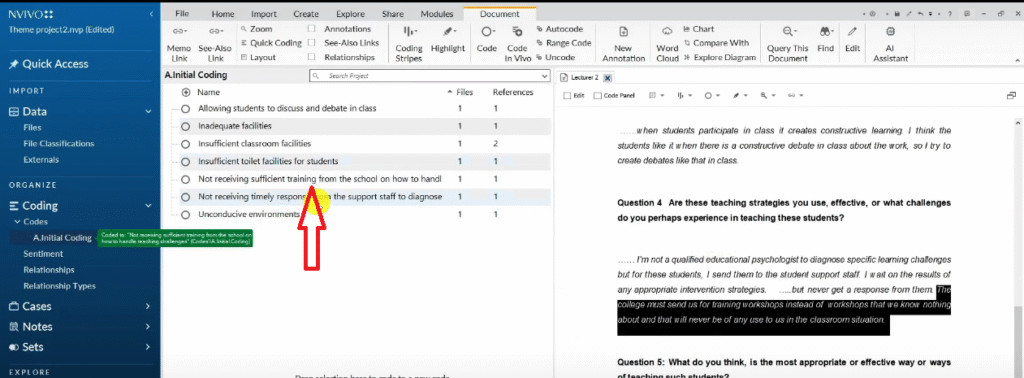Switch to the Import ribbon tab
This screenshot has height=378, width=1024.
264,14
